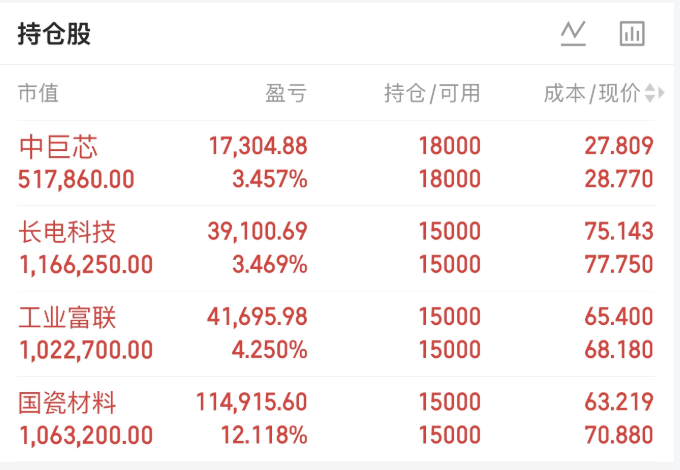The image size is (680, 470).
Task: Open the 工业富联 stock holding
Action: pyautogui.click(x=336, y=334)
